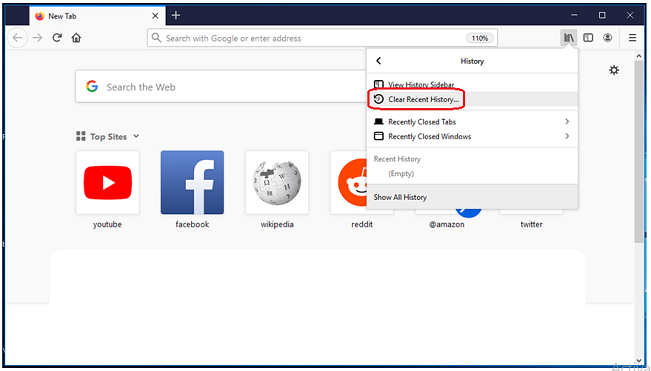The image size is (651, 371).
Task: Open the Firefox Account icon
Action: (607, 38)
